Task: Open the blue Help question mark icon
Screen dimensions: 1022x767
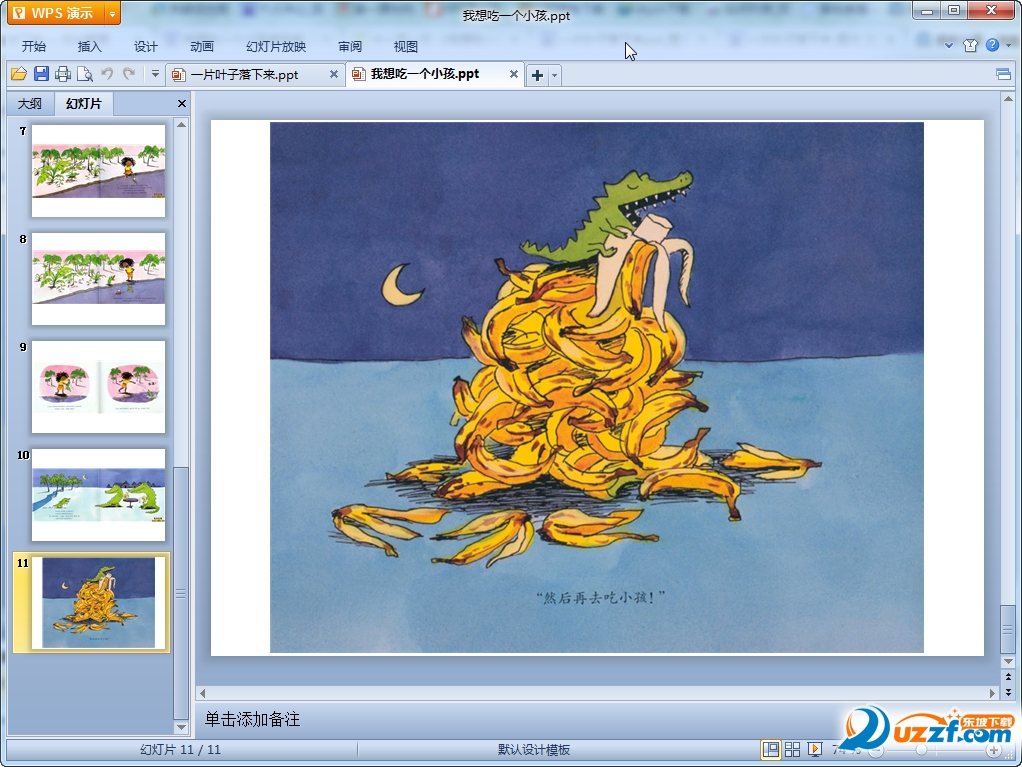Action: click(x=992, y=45)
